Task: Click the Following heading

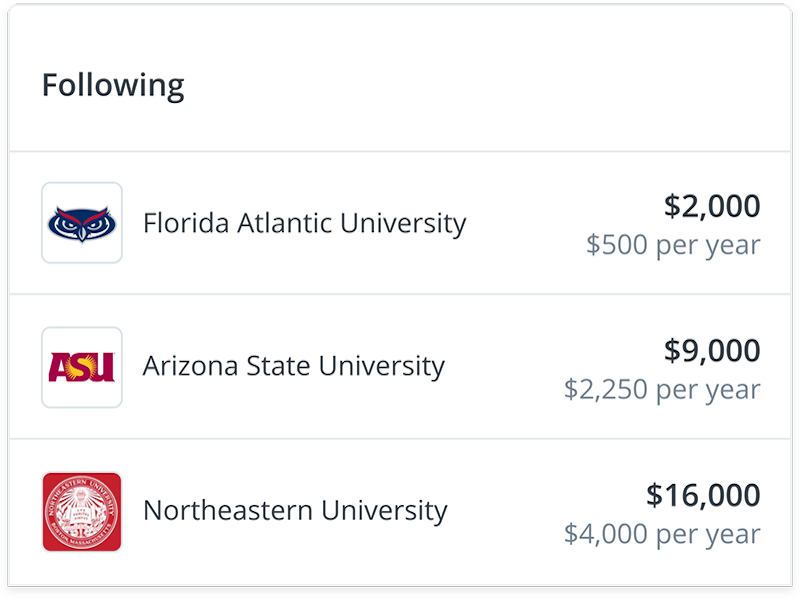Action: 113,85
